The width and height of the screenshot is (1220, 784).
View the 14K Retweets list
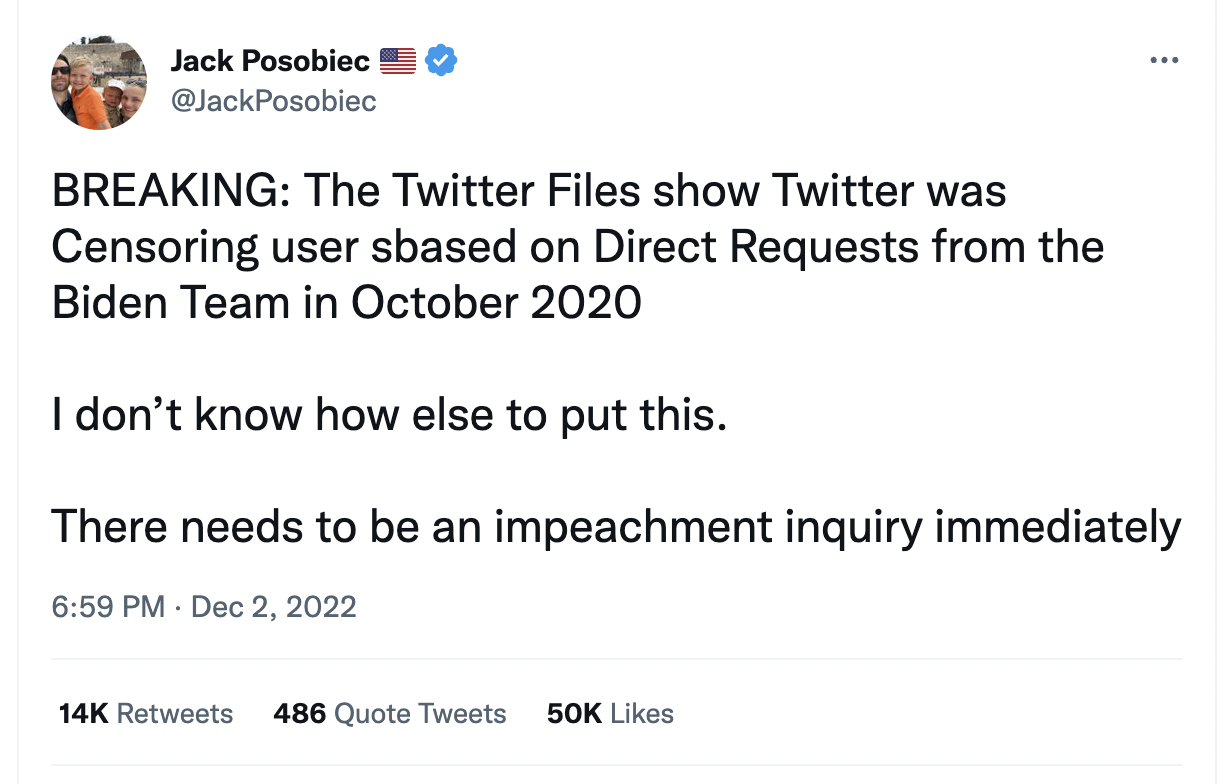146,714
